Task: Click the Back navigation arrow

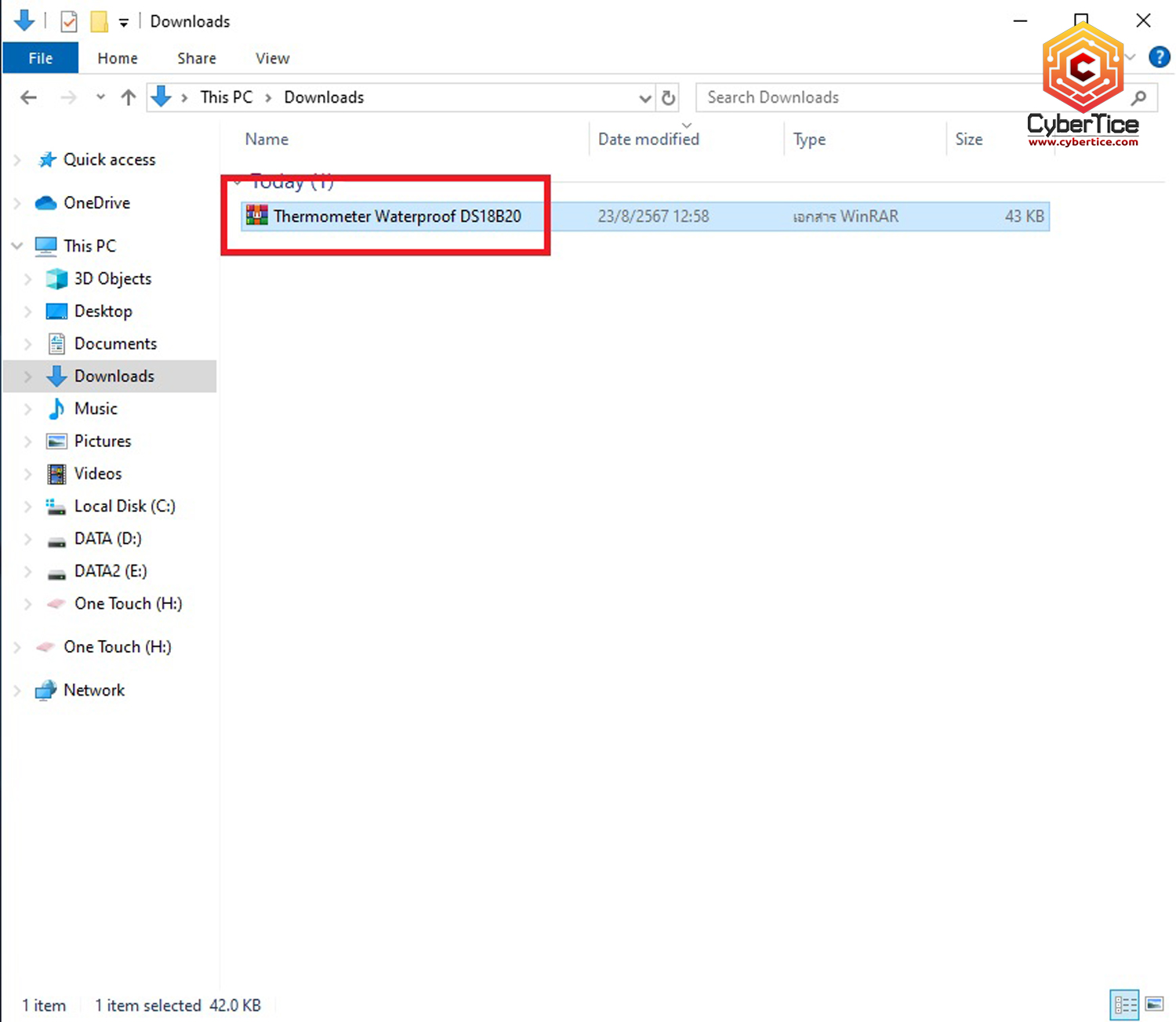Action: pos(29,98)
